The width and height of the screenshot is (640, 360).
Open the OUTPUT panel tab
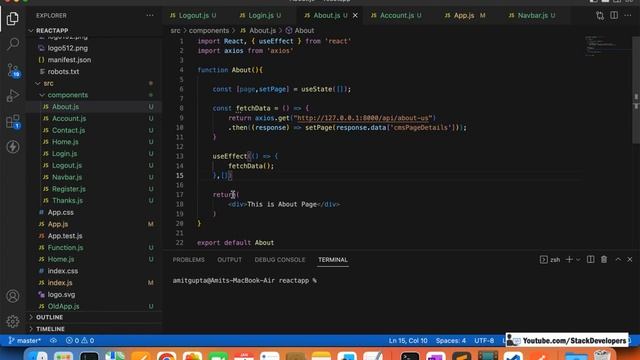[229, 260]
